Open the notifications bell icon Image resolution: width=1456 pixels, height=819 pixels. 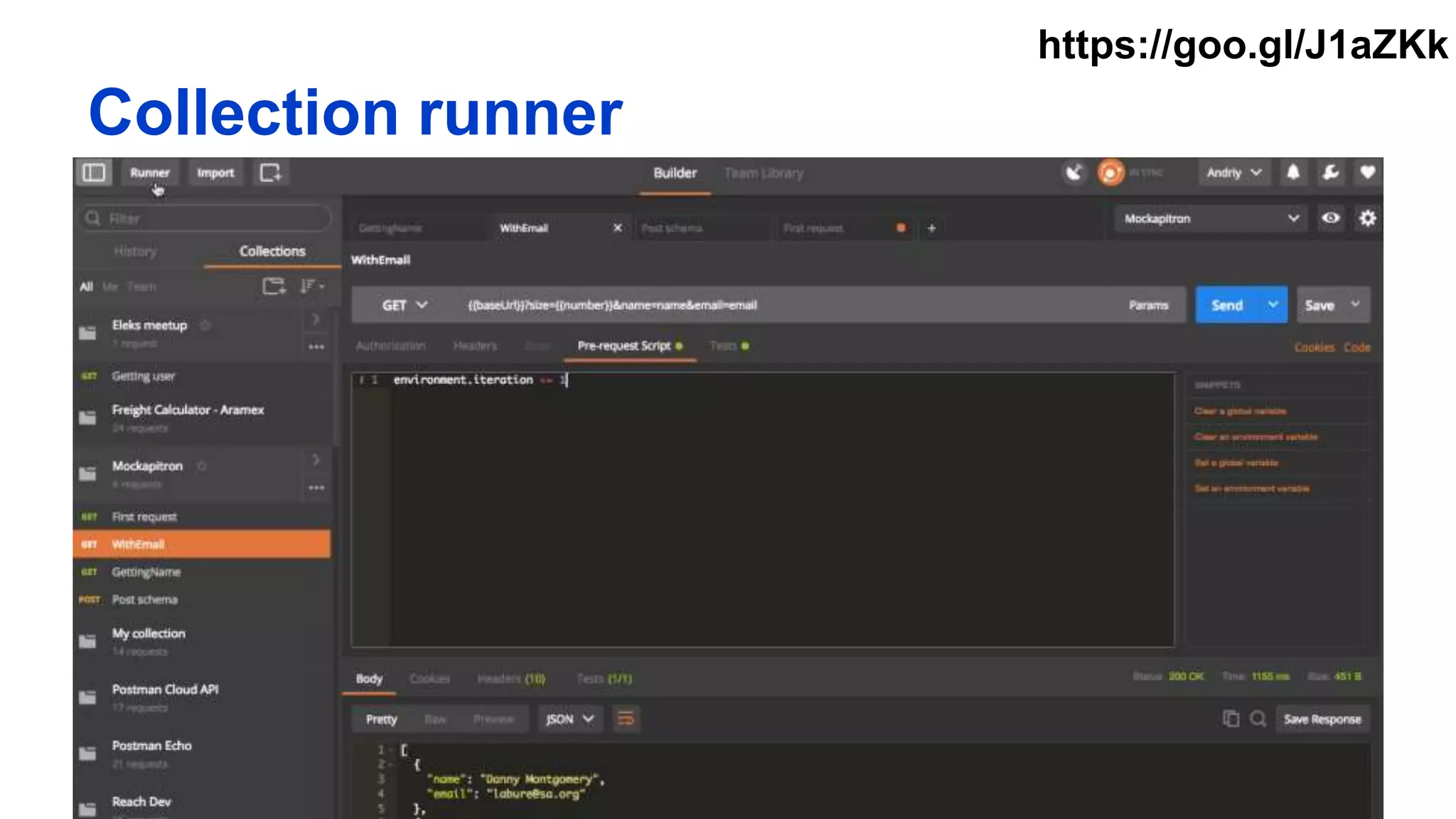1293,173
